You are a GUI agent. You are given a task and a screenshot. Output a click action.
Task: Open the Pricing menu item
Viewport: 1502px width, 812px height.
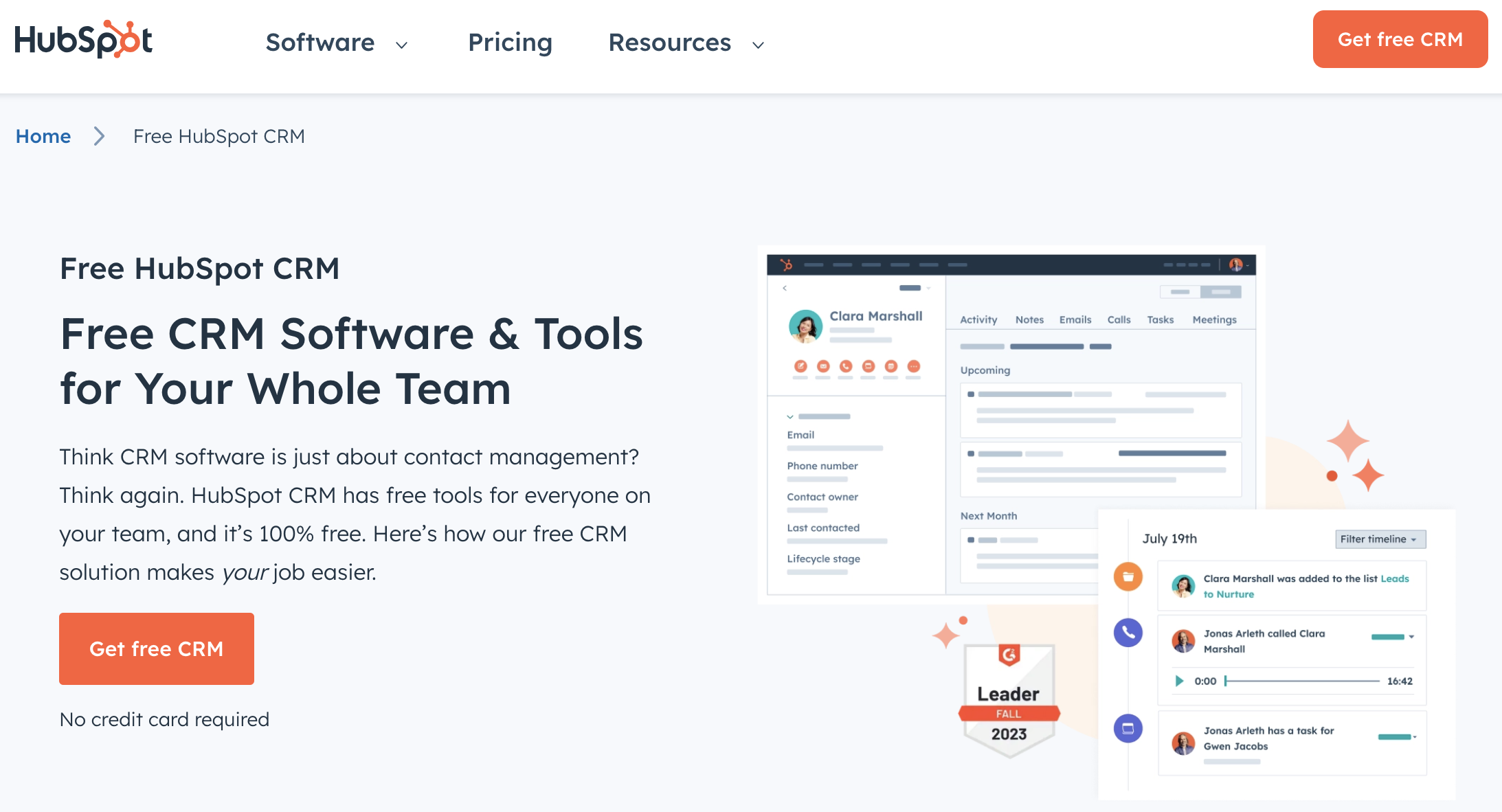pos(510,43)
